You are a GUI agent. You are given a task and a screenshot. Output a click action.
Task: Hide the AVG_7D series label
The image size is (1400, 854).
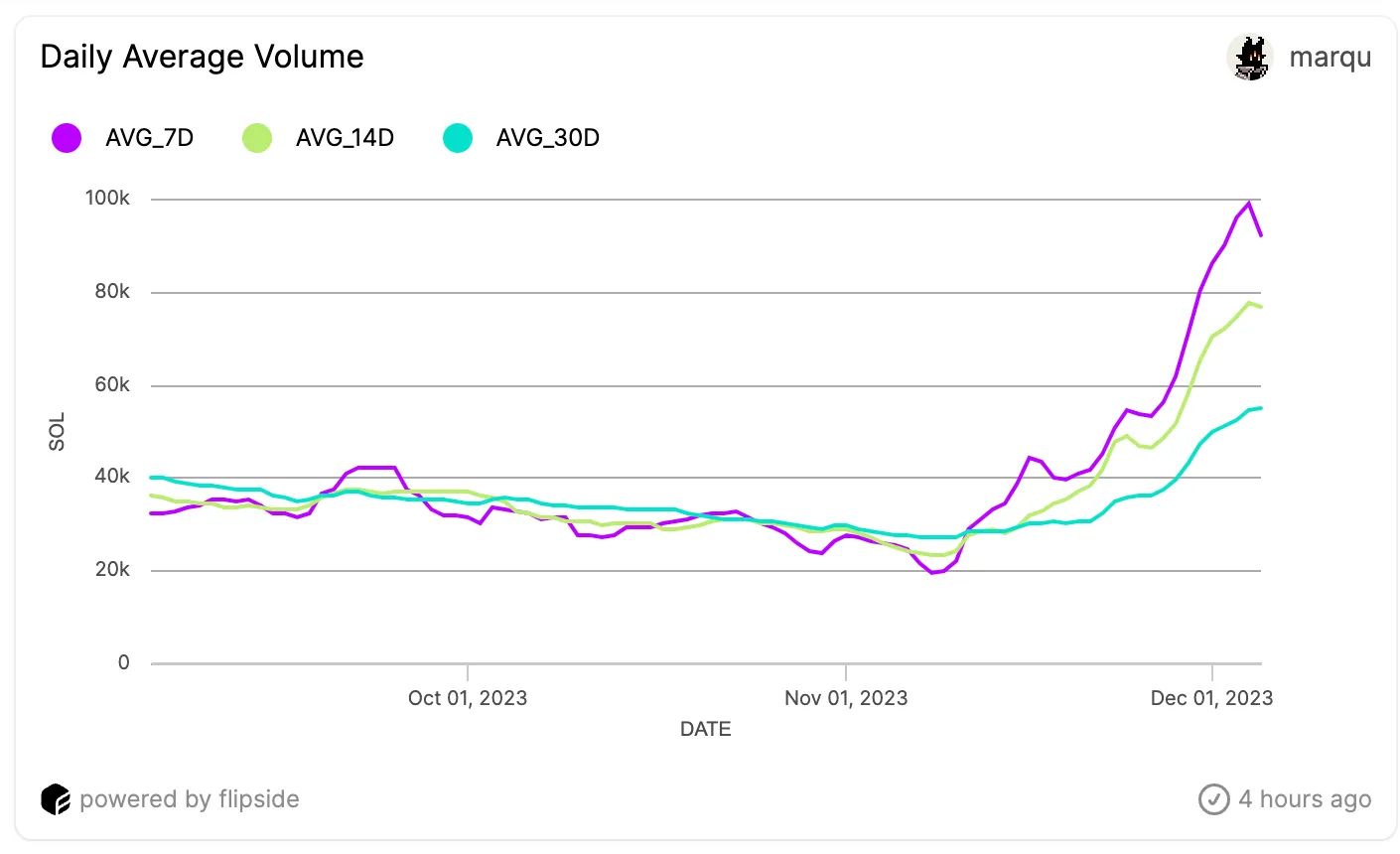click(150, 138)
